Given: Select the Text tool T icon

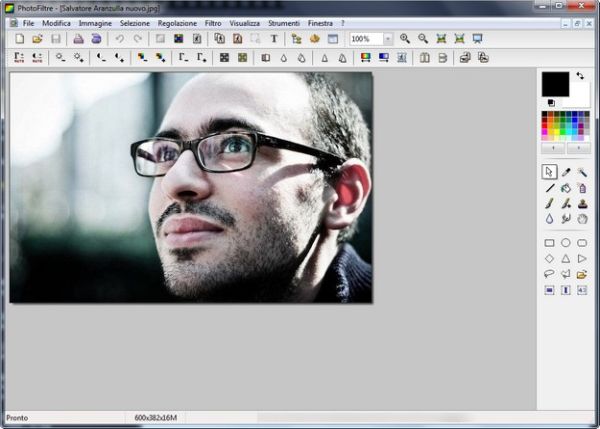Looking at the screenshot, I should pos(274,39).
